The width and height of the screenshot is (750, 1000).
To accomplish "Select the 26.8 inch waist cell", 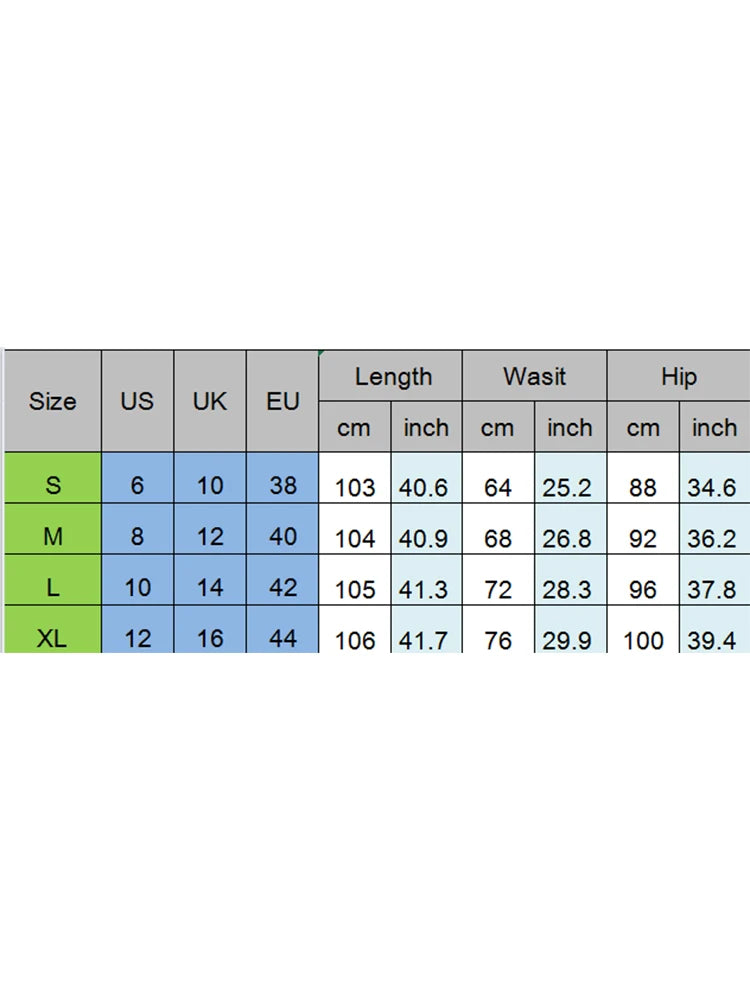I will coord(568,539).
